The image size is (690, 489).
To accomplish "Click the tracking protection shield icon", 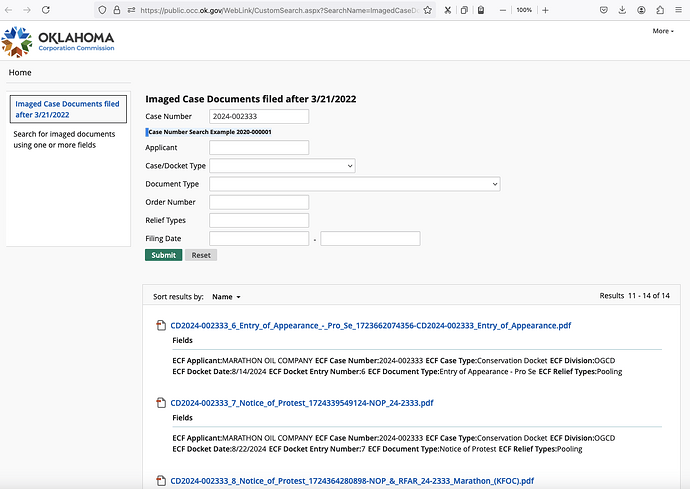I will [x=103, y=9].
